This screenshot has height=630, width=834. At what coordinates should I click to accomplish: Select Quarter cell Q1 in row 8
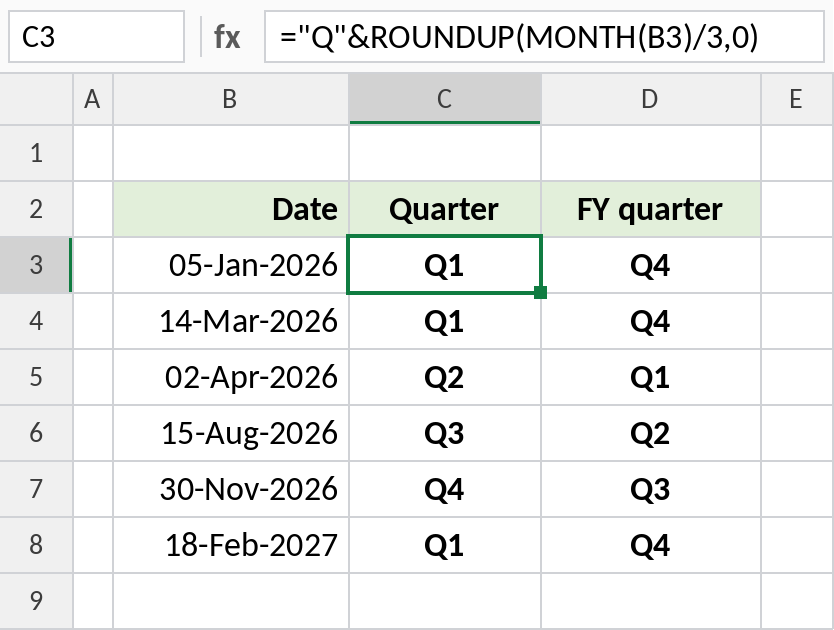coord(445,544)
